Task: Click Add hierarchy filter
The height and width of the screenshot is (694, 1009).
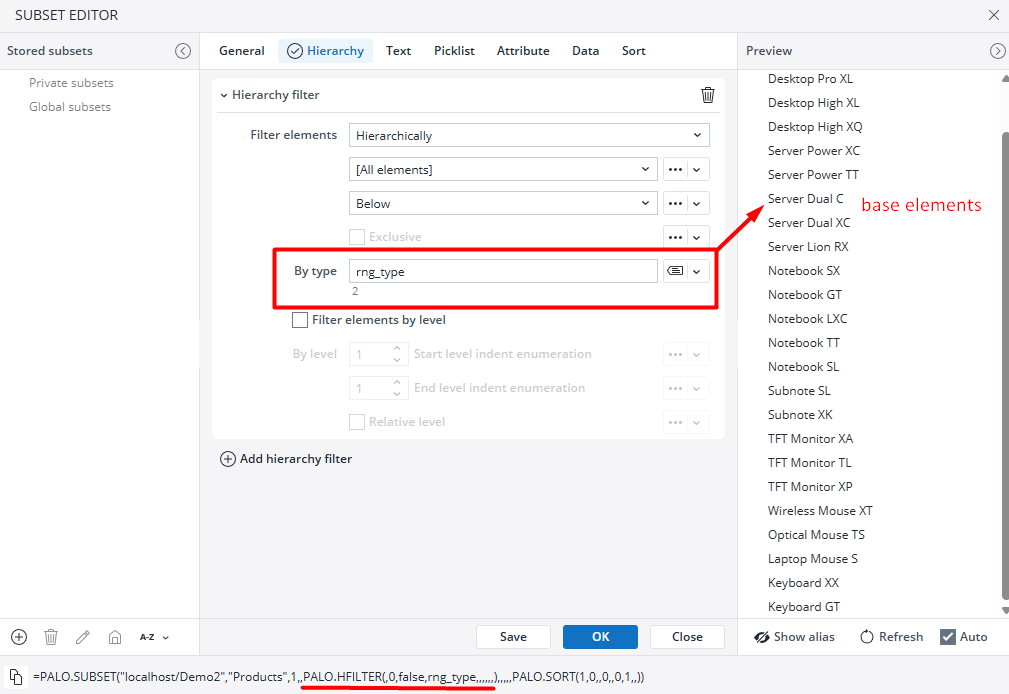Action: coord(286,459)
